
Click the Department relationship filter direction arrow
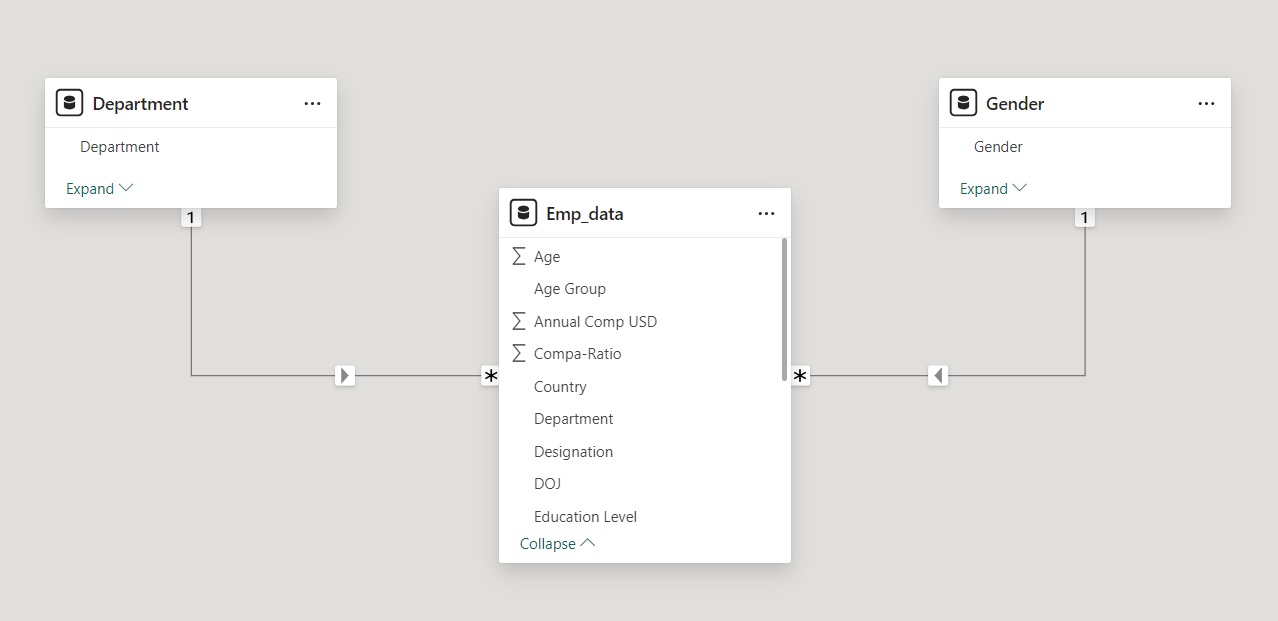(345, 376)
